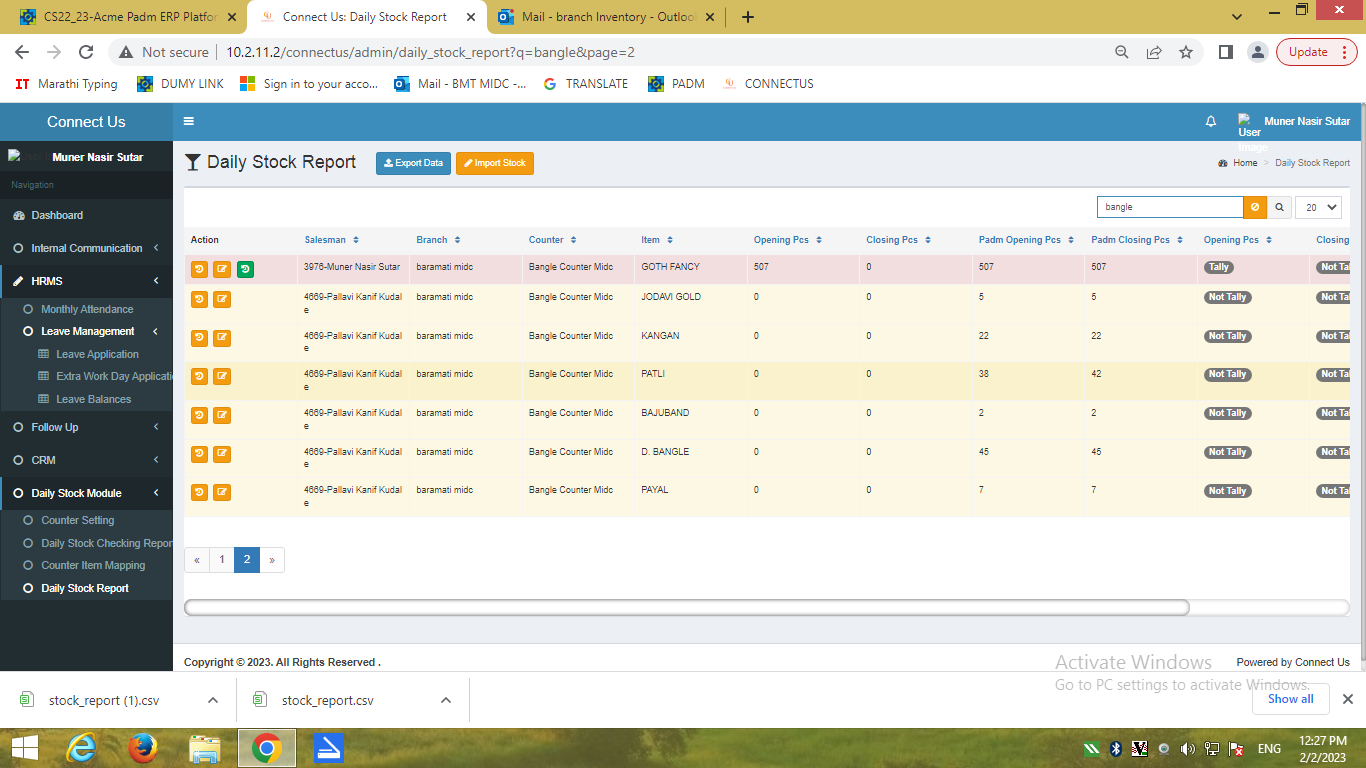Click the browser address bar URL
The width and height of the screenshot is (1366, 768).
430,52
